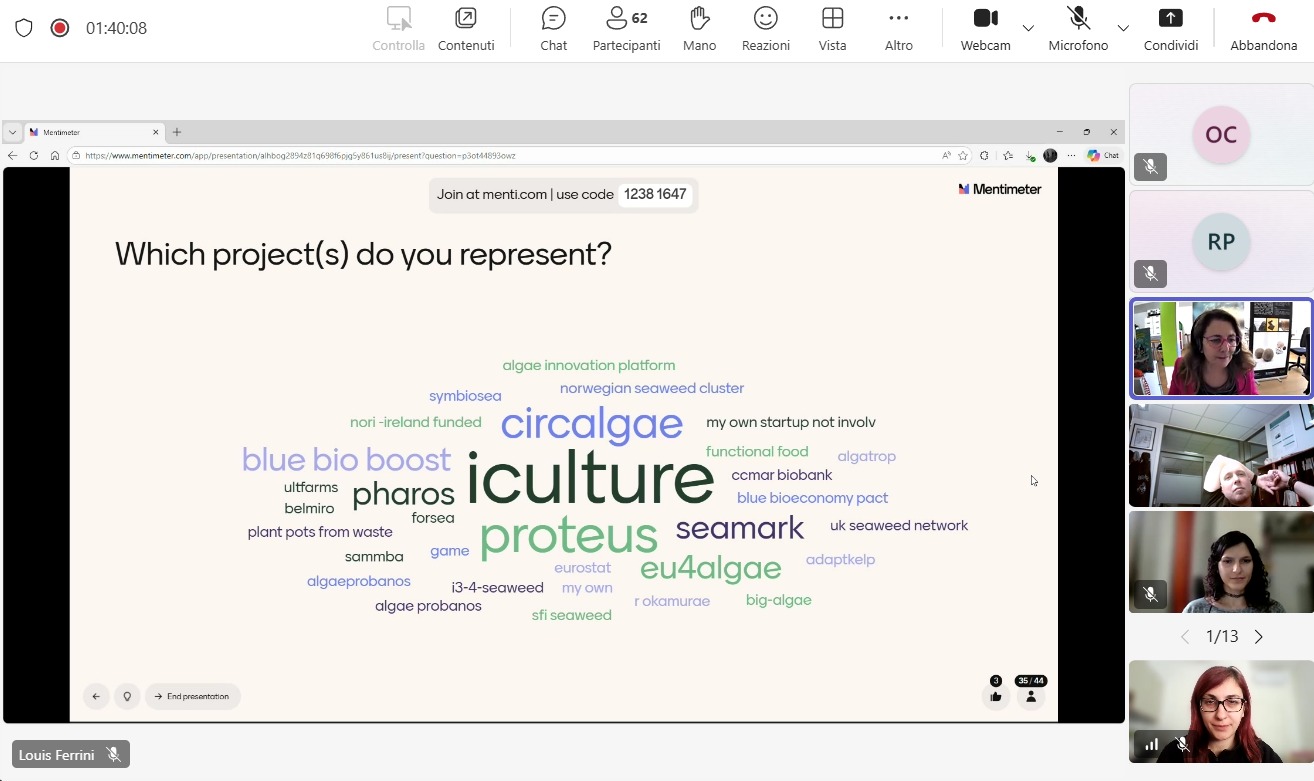The width and height of the screenshot is (1314, 781).
Task: Click the thumbs-up reactions icon
Action: click(996, 697)
